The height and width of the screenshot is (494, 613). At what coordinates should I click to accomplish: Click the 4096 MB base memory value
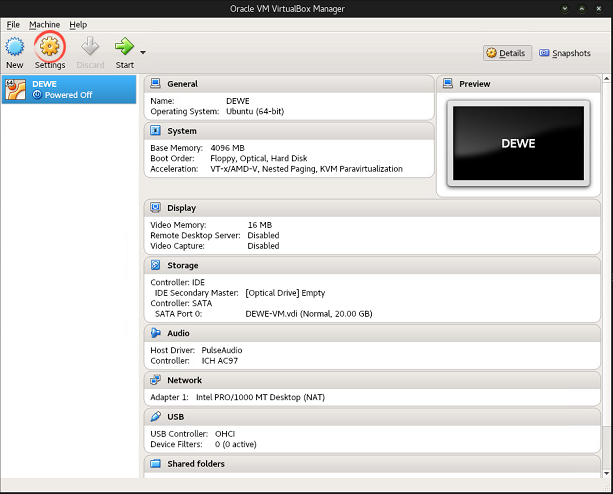[x=228, y=148]
